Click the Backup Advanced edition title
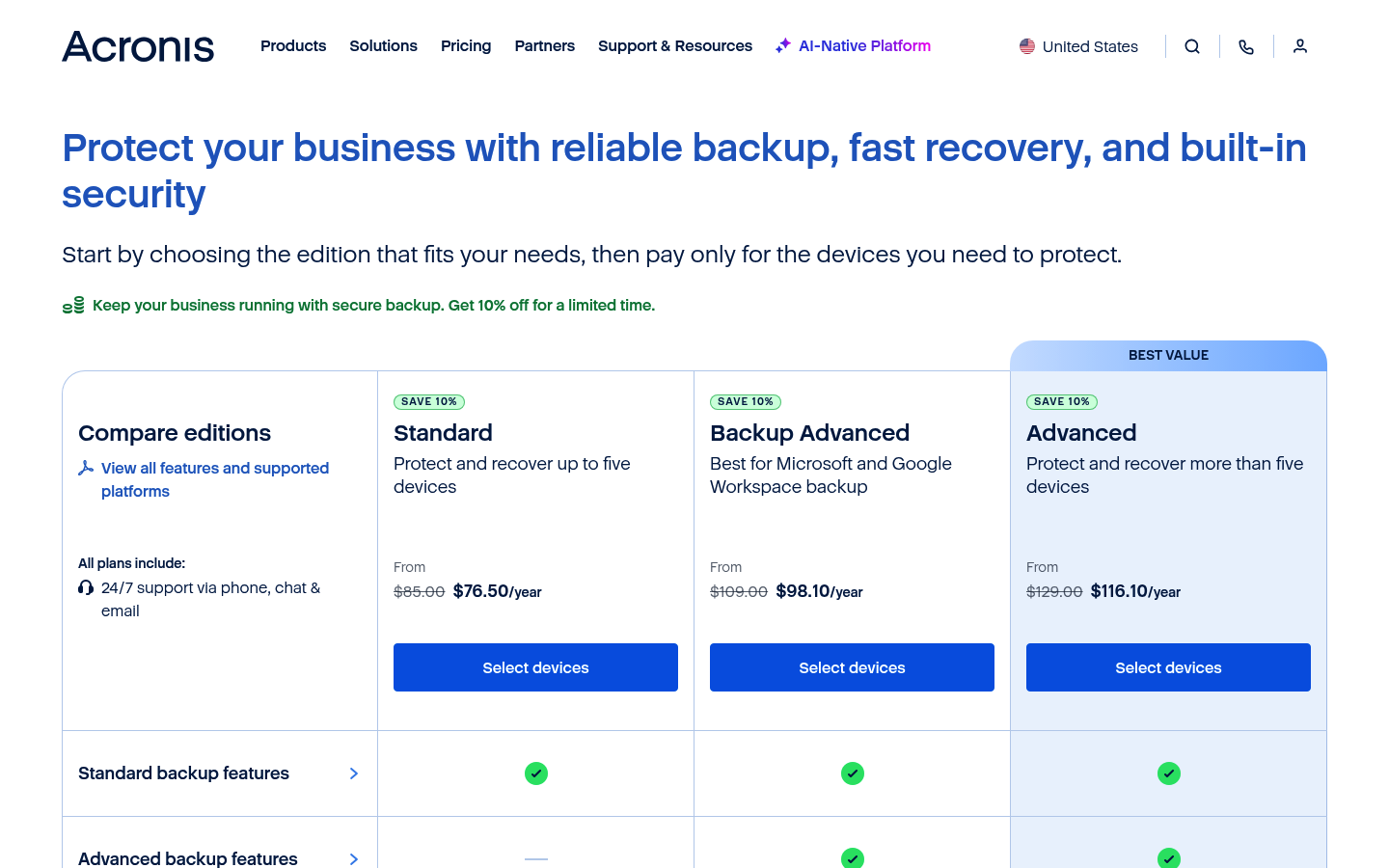Screen dimensions: 1389x868 809,433
